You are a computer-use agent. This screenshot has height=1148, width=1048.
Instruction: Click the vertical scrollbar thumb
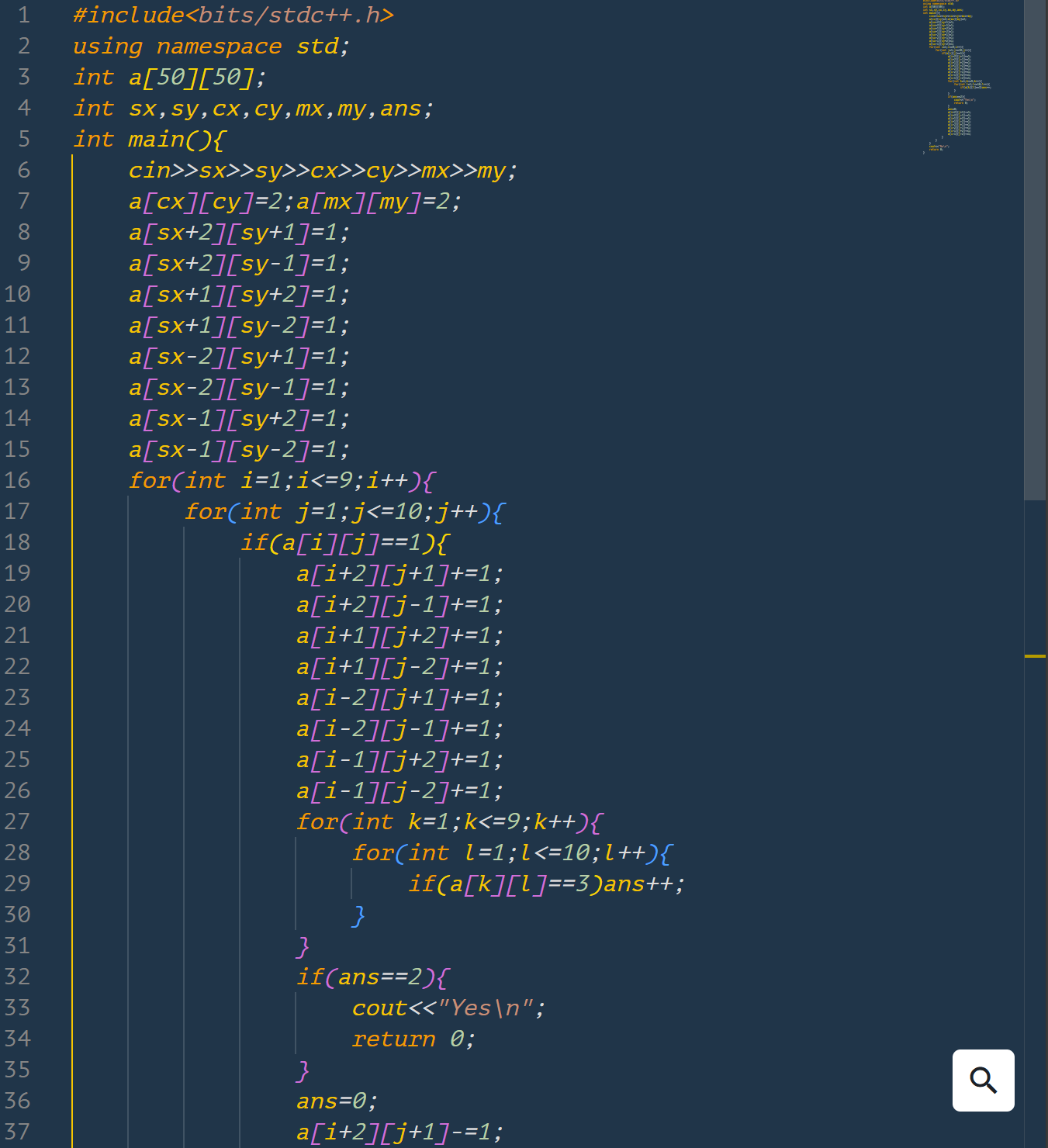pyautogui.click(x=1035, y=248)
